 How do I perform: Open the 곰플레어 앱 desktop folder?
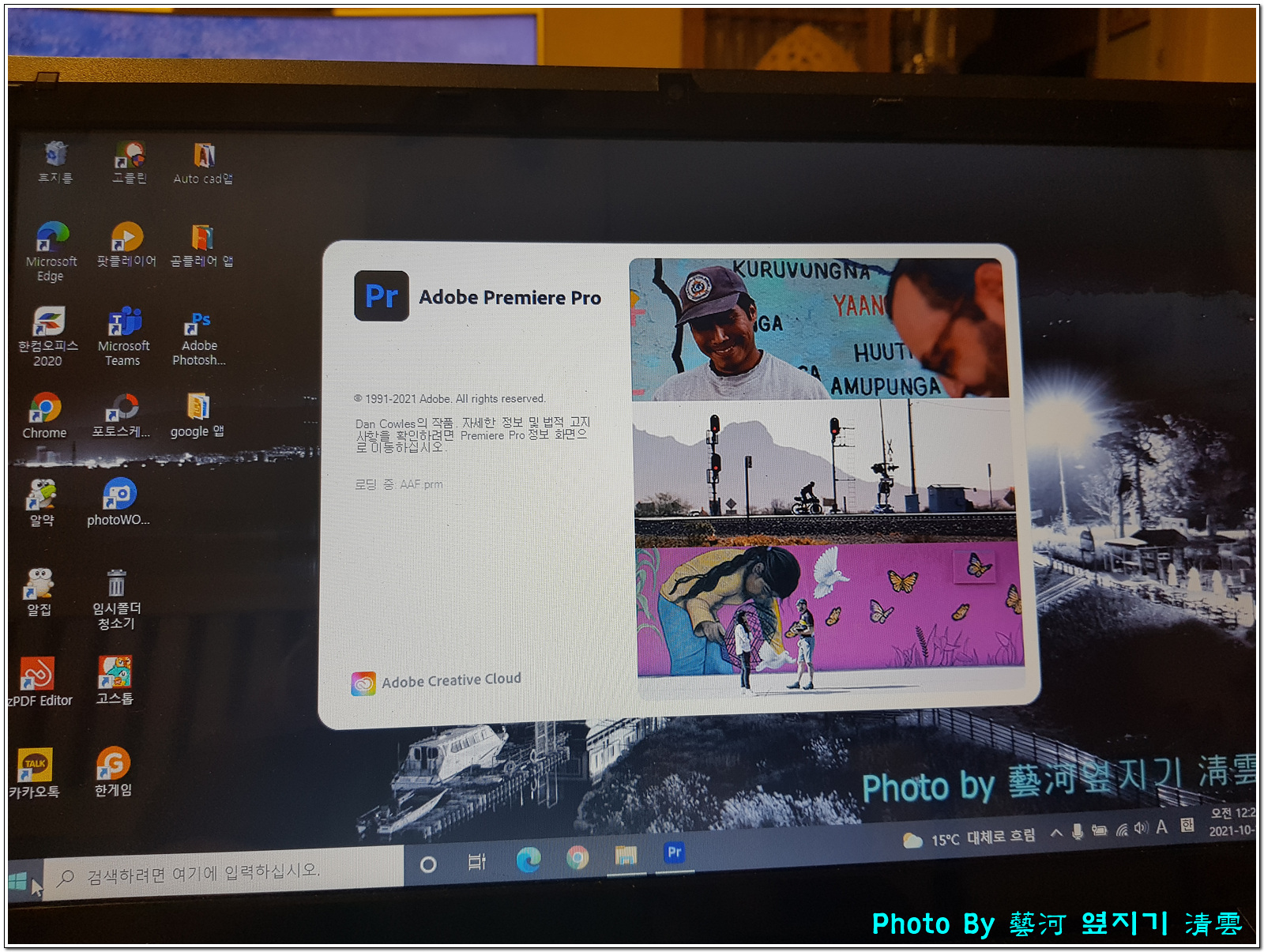pos(201,246)
